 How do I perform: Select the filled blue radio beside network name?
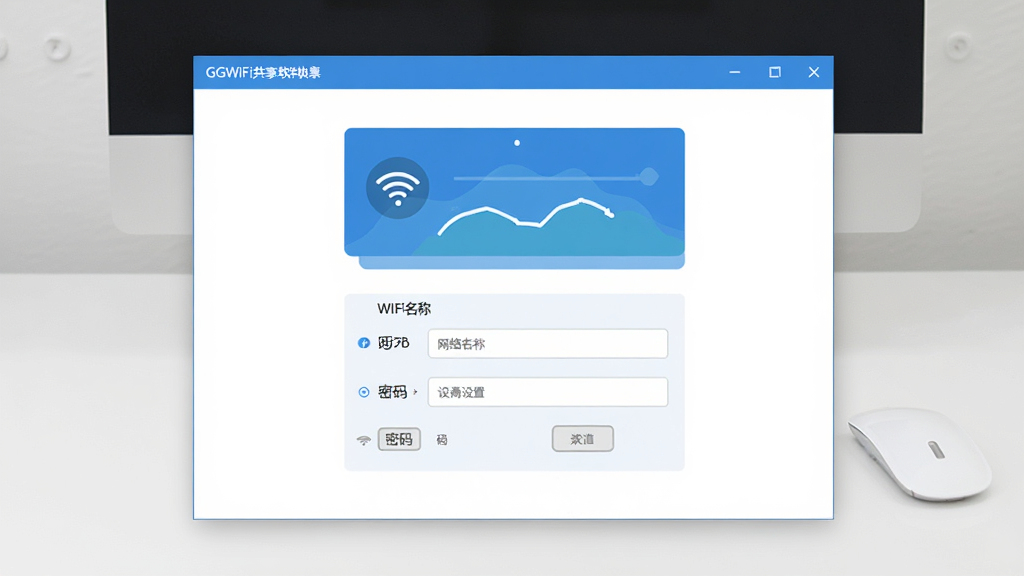364,343
